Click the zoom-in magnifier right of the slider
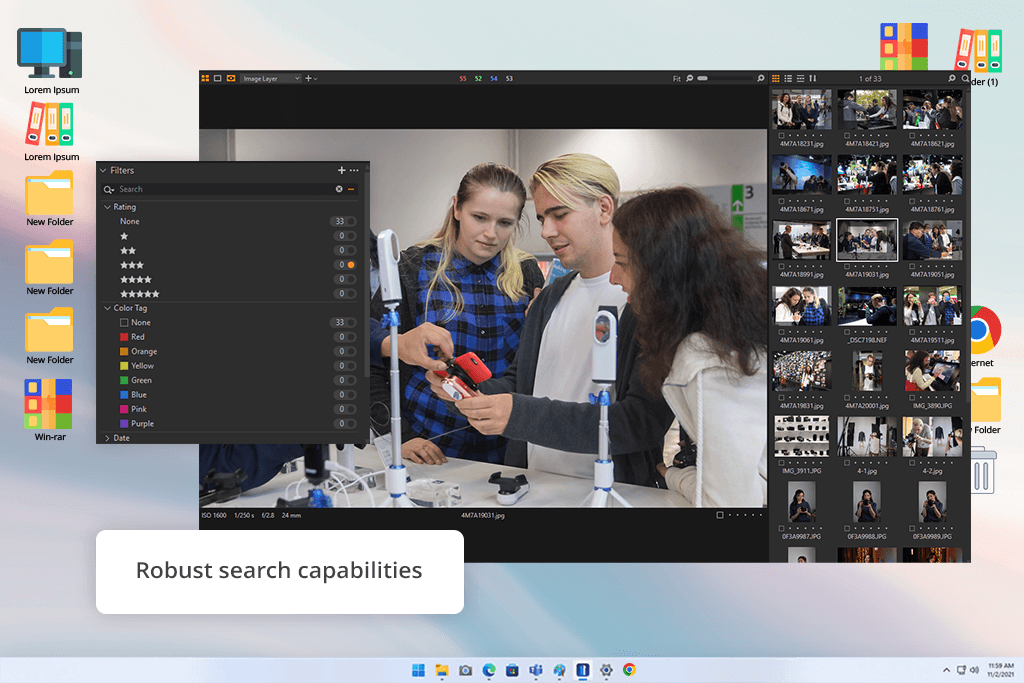The width and height of the screenshot is (1024, 683). point(760,78)
